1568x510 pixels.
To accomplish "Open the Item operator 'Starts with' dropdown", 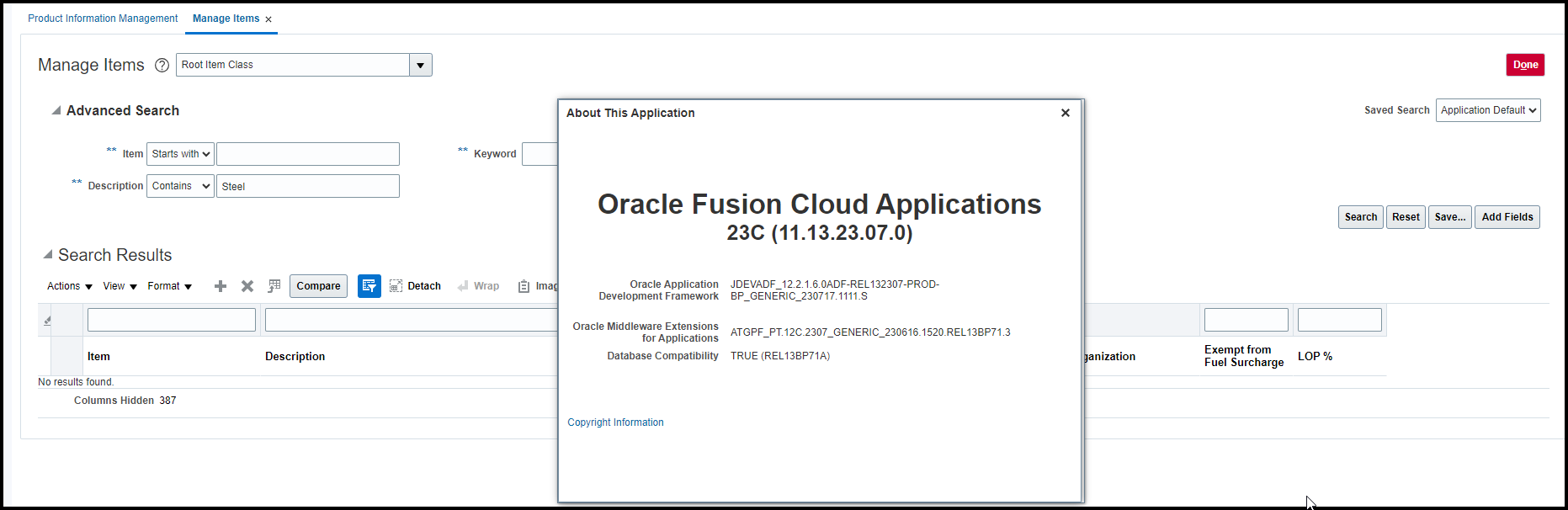I will click(180, 154).
